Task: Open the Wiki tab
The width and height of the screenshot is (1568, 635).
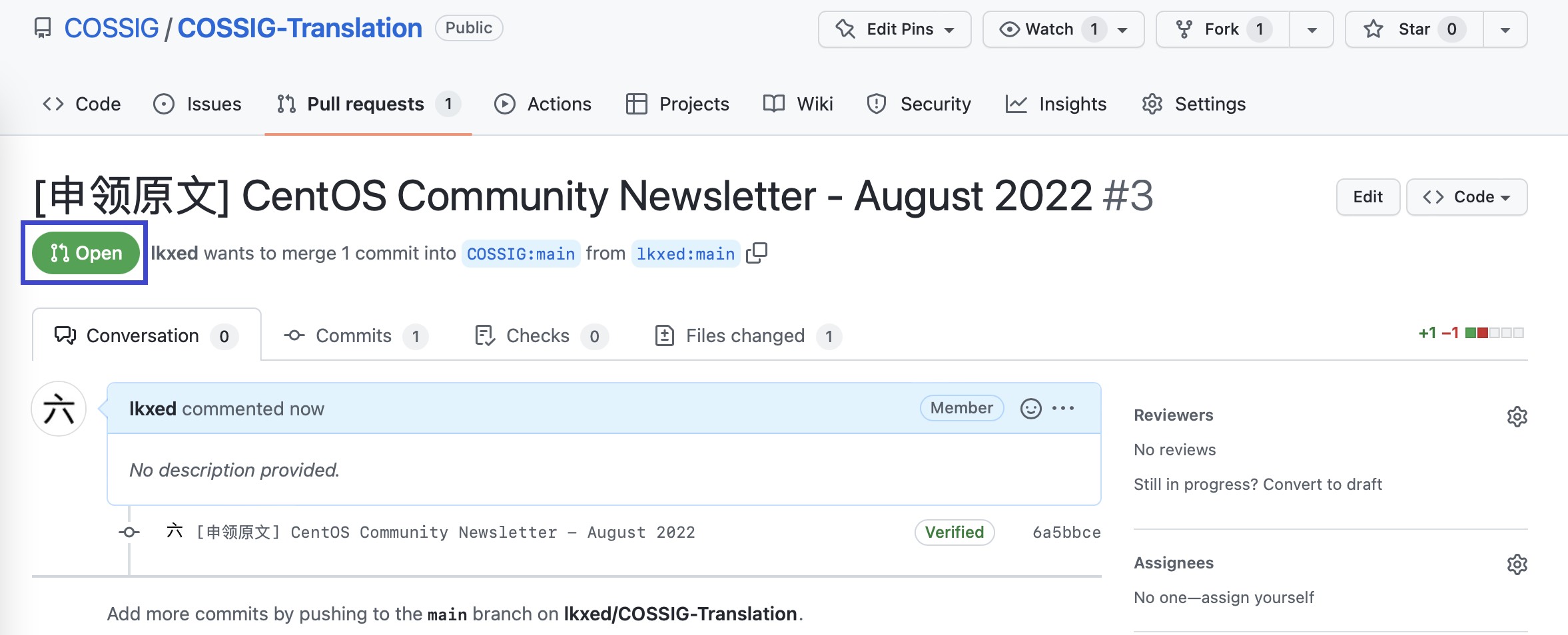Action: point(798,104)
